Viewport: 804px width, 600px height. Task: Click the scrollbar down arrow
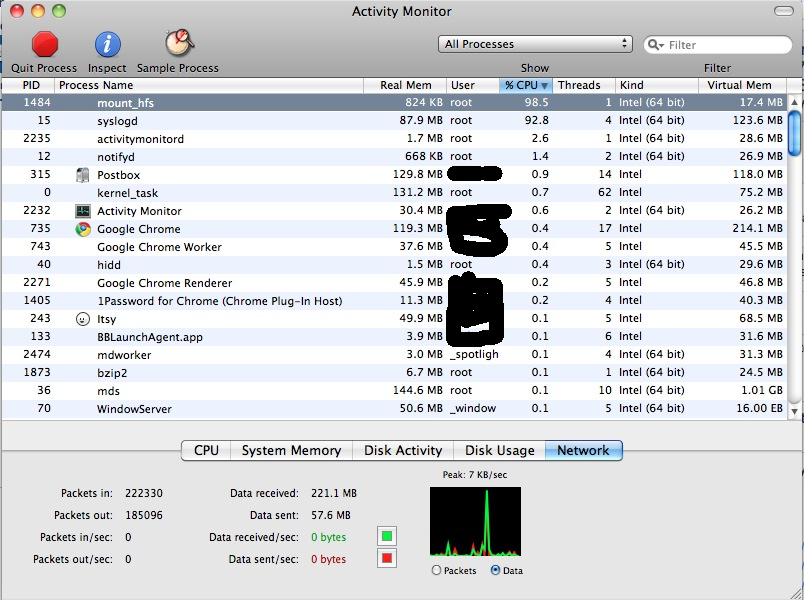coord(794,411)
